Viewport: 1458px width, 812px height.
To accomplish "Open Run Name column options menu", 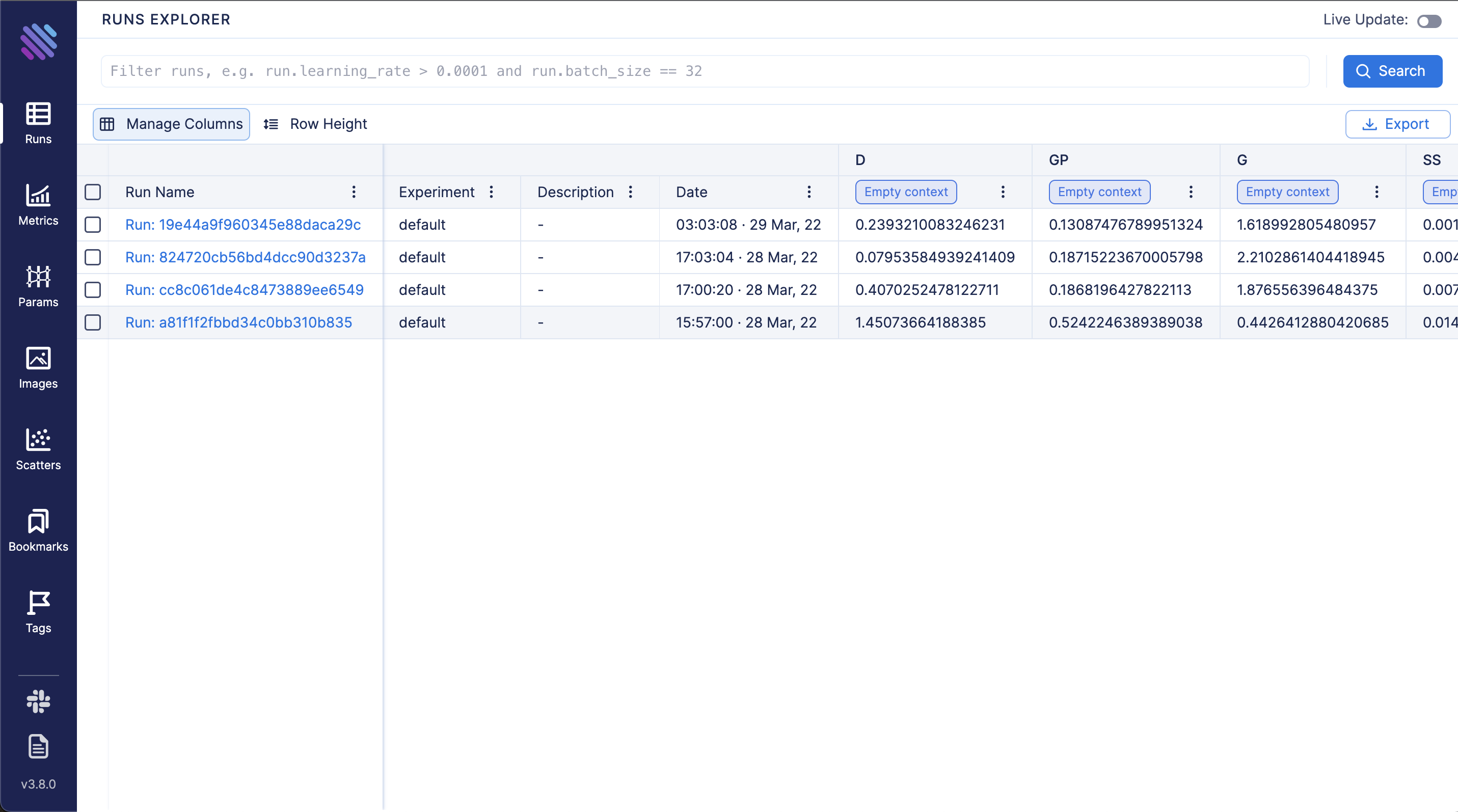I will click(354, 192).
